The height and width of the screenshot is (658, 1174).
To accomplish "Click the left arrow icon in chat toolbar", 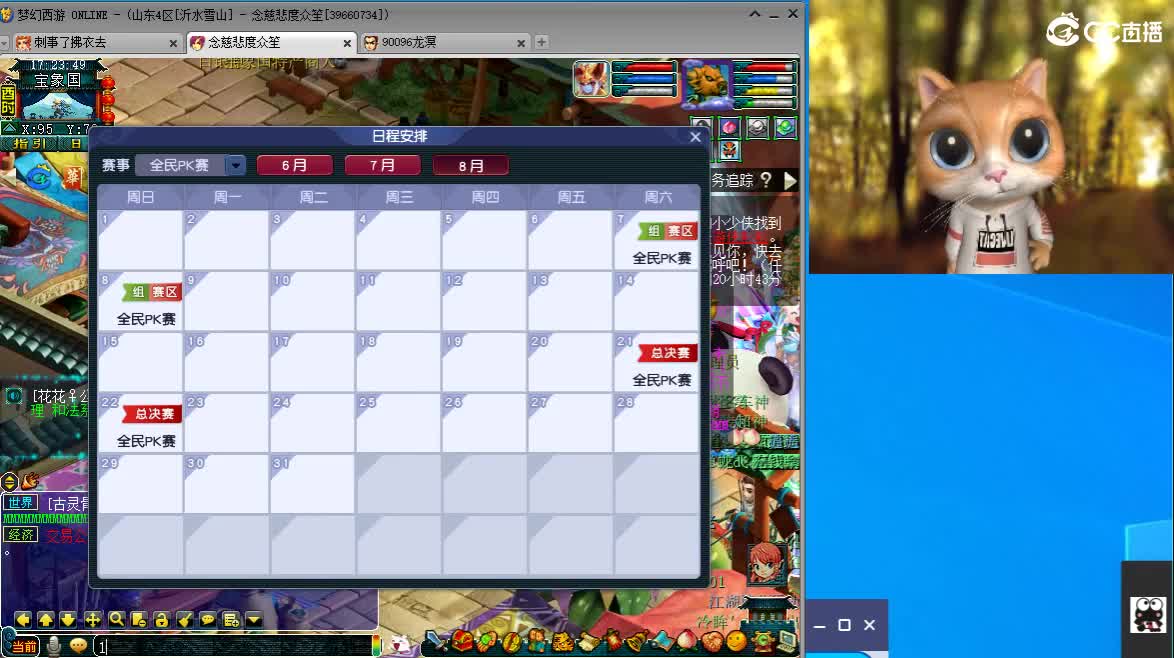I will [22, 619].
